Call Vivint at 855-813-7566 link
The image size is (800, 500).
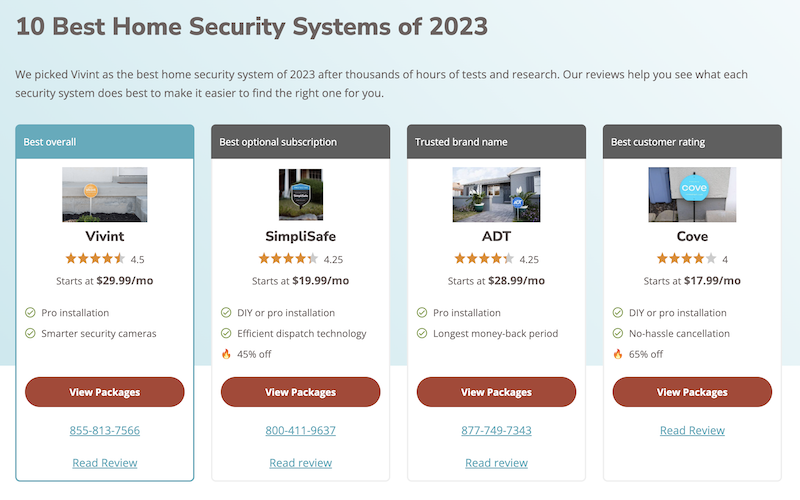(x=104, y=431)
